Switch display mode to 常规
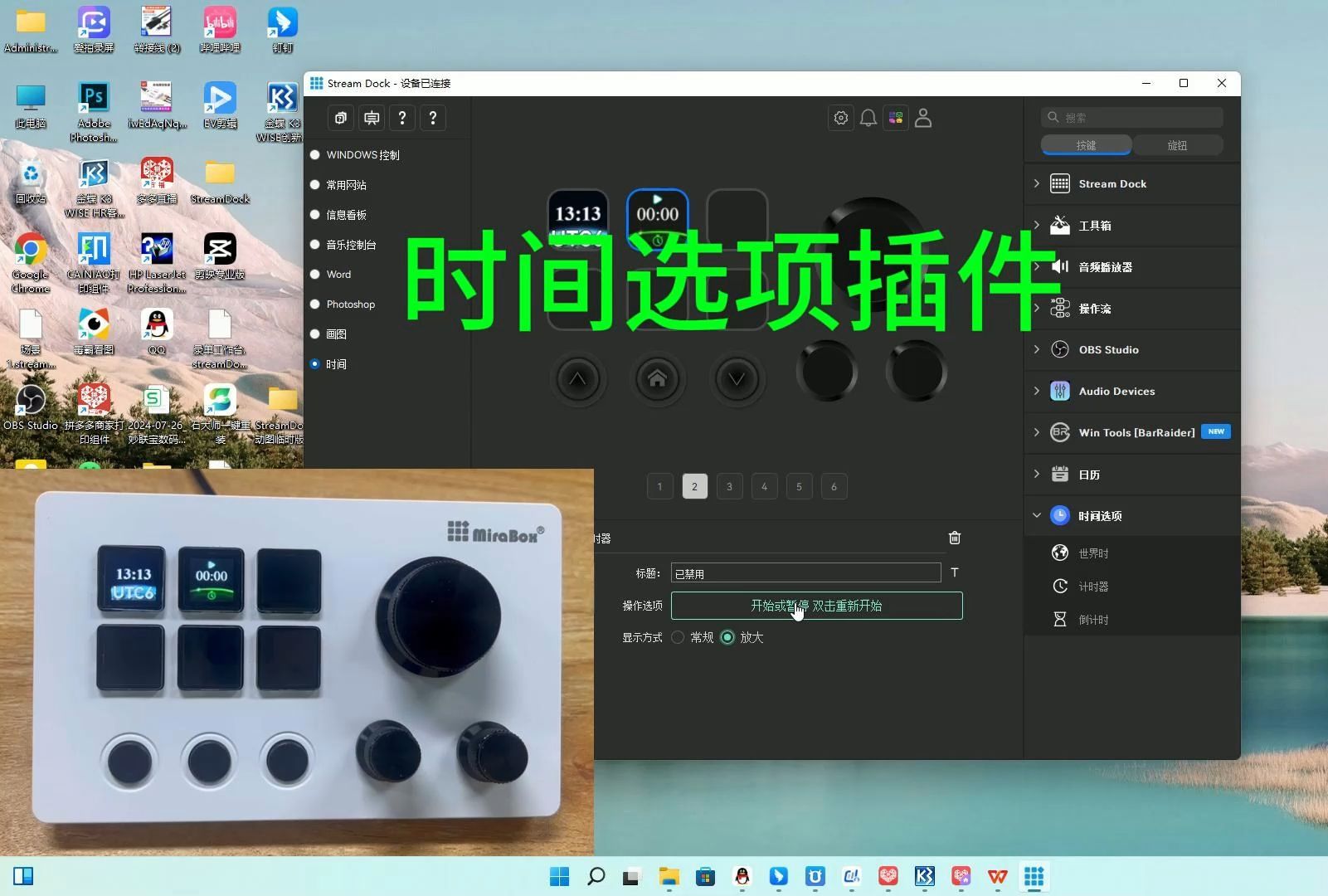Viewport: 1328px width, 896px height. [x=678, y=637]
